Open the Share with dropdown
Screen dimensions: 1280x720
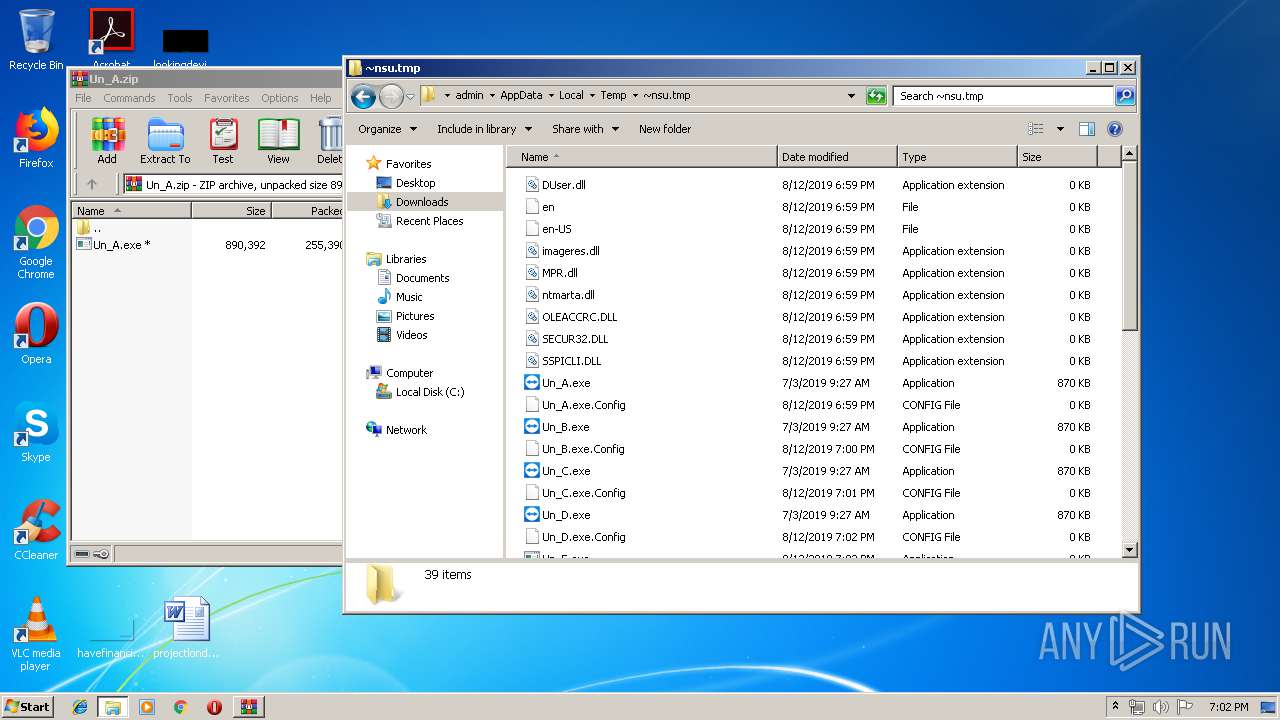click(x=586, y=129)
